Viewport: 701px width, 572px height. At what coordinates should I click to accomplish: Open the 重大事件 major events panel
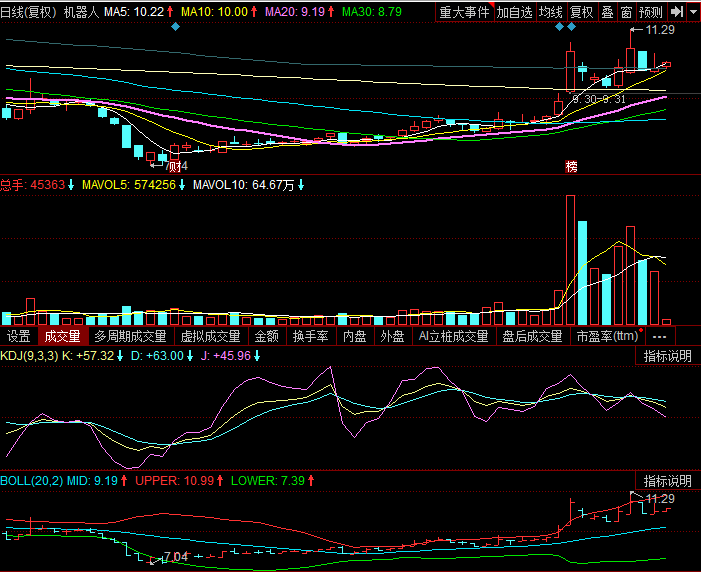point(465,12)
